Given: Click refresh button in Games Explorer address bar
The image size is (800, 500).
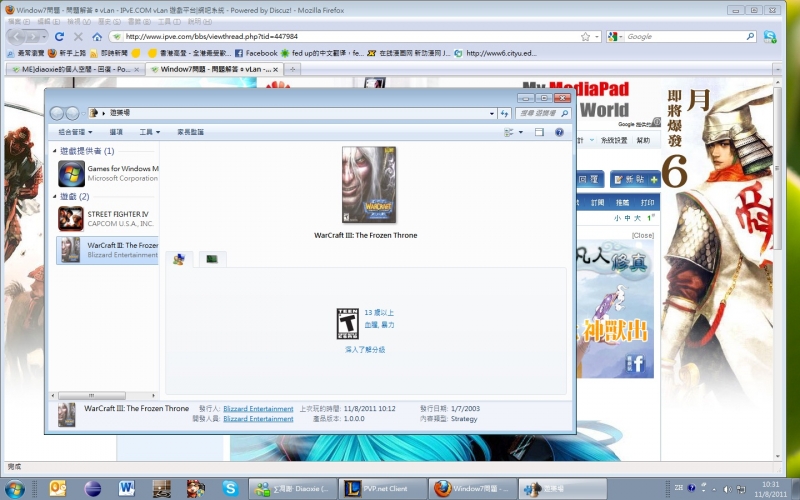Looking at the screenshot, I should coord(504,113).
